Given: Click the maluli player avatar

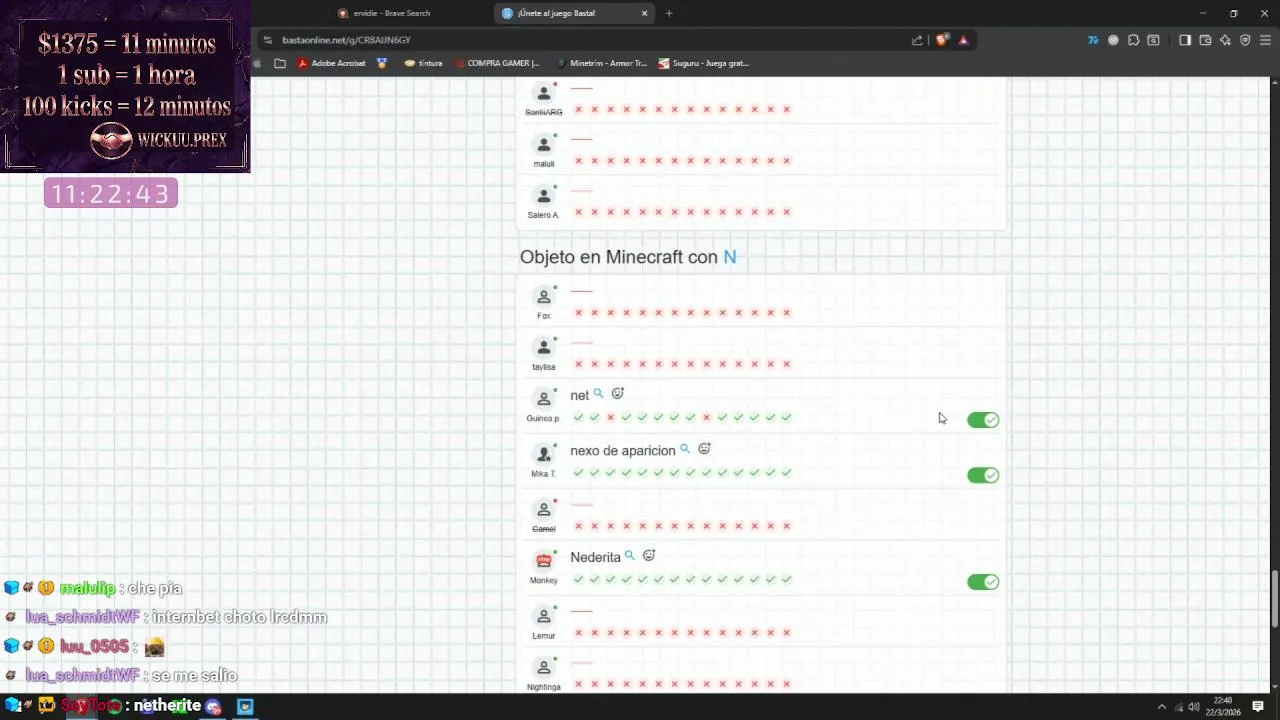Looking at the screenshot, I should pyautogui.click(x=544, y=144).
